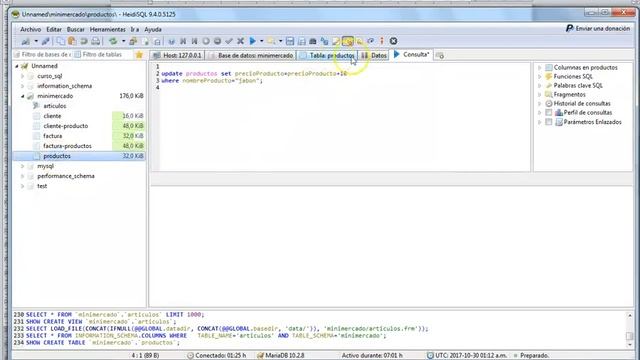
Task: Click the Fragmentos helper item
Action: pyautogui.click(x=569, y=95)
